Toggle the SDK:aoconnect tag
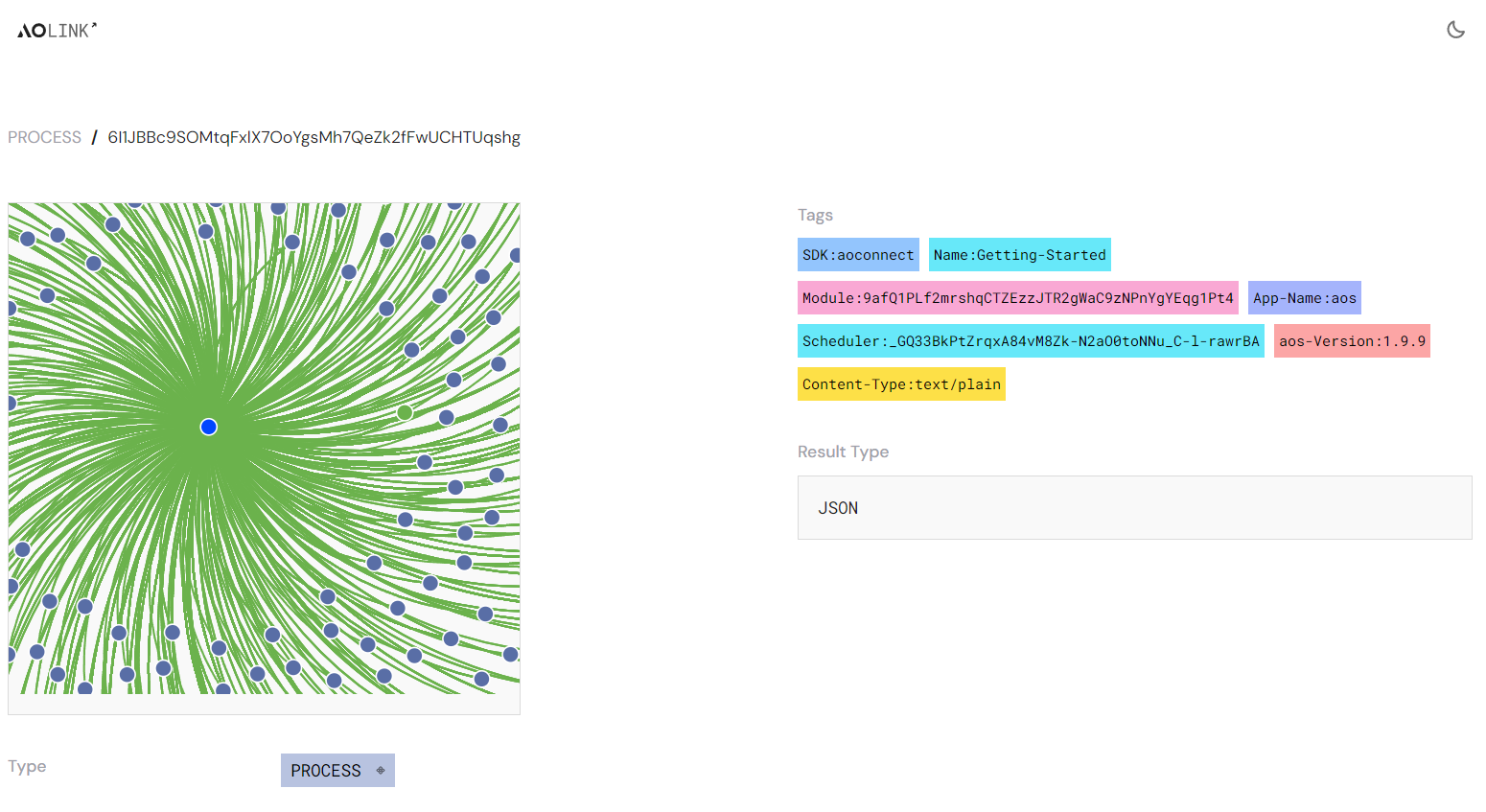The image size is (1486, 812). pyautogui.click(x=858, y=254)
